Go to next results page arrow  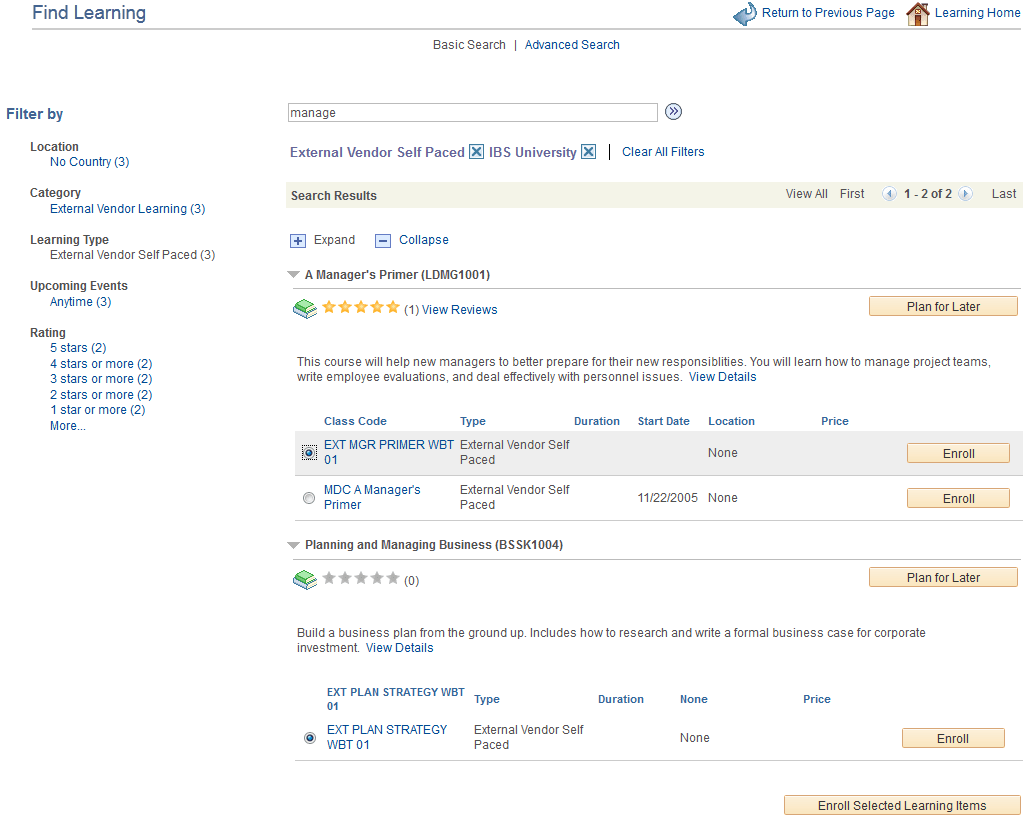click(x=964, y=194)
